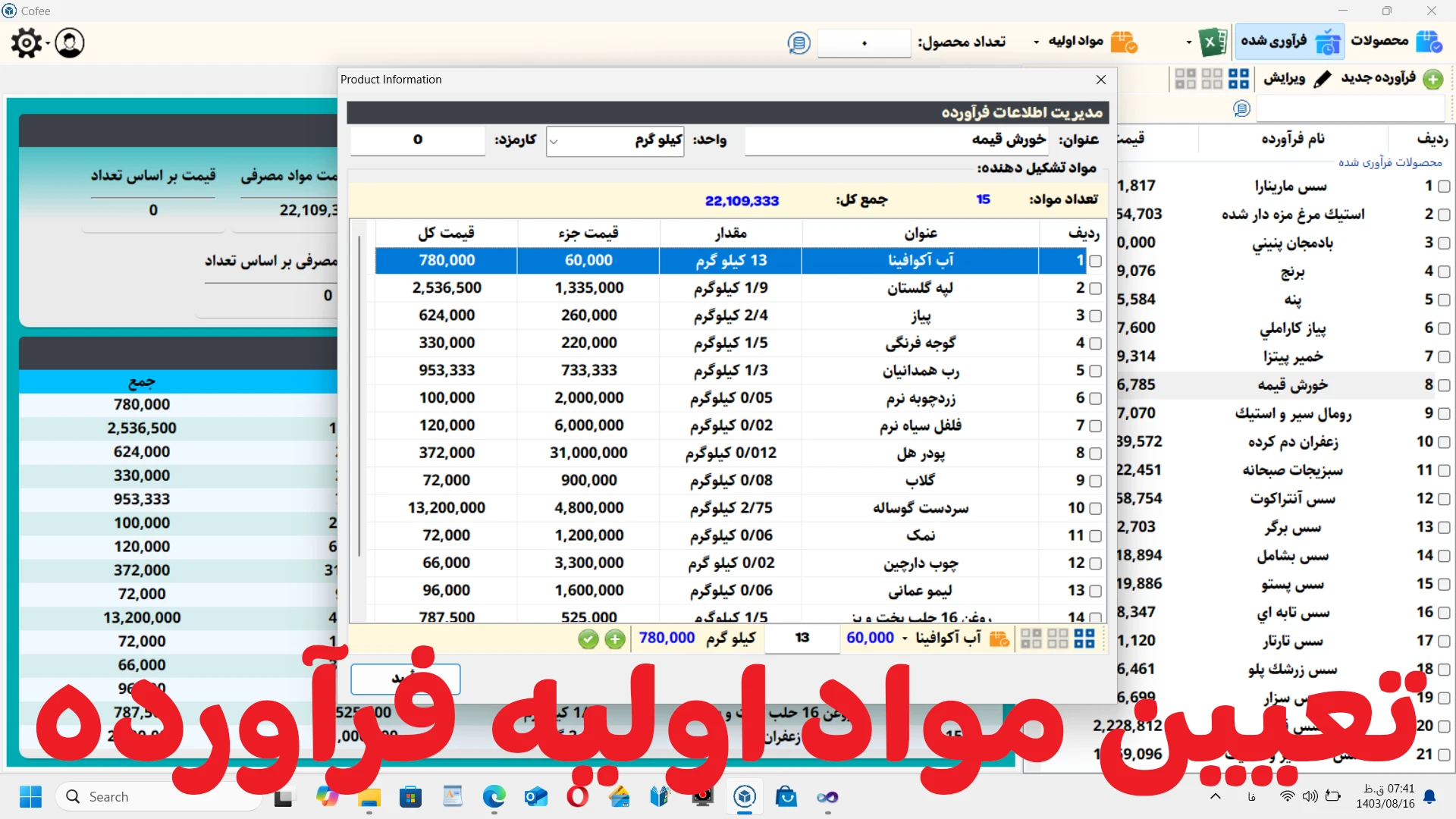Click the blue filled grid icon in main toolbar

1238,79
